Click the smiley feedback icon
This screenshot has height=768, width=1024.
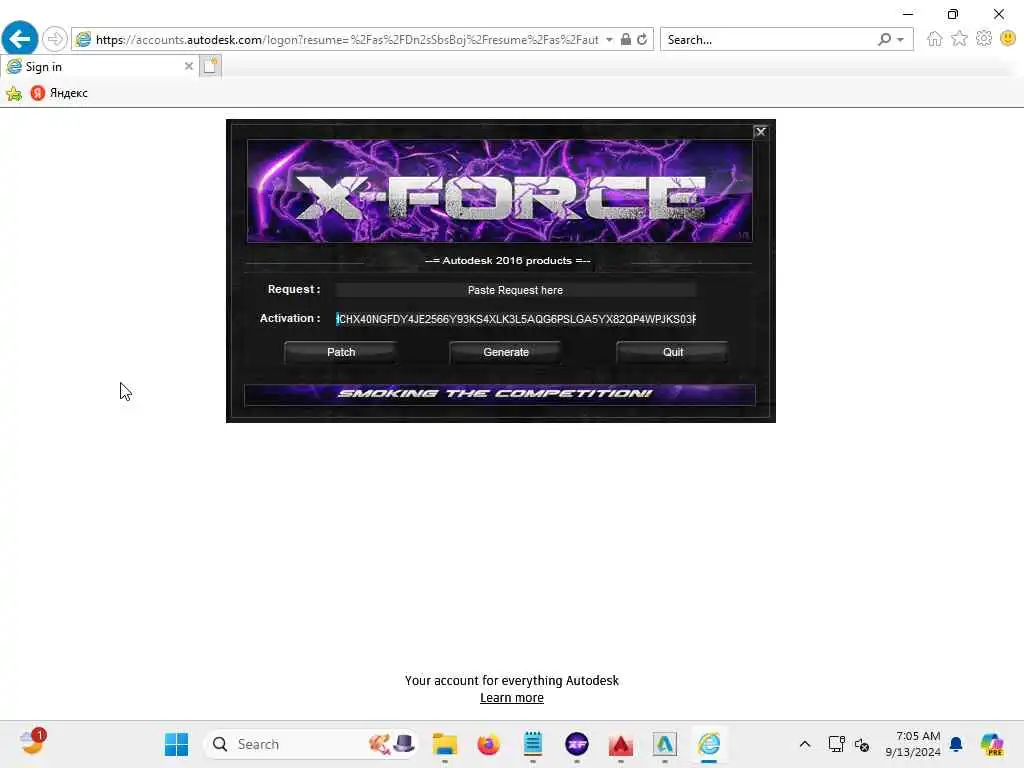pyautogui.click(x=1008, y=39)
